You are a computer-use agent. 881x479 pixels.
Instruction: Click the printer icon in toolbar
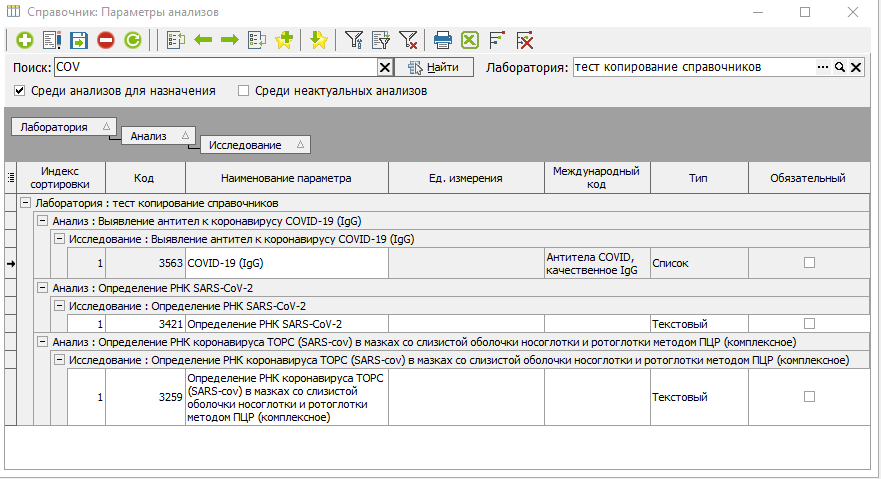(x=443, y=41)
